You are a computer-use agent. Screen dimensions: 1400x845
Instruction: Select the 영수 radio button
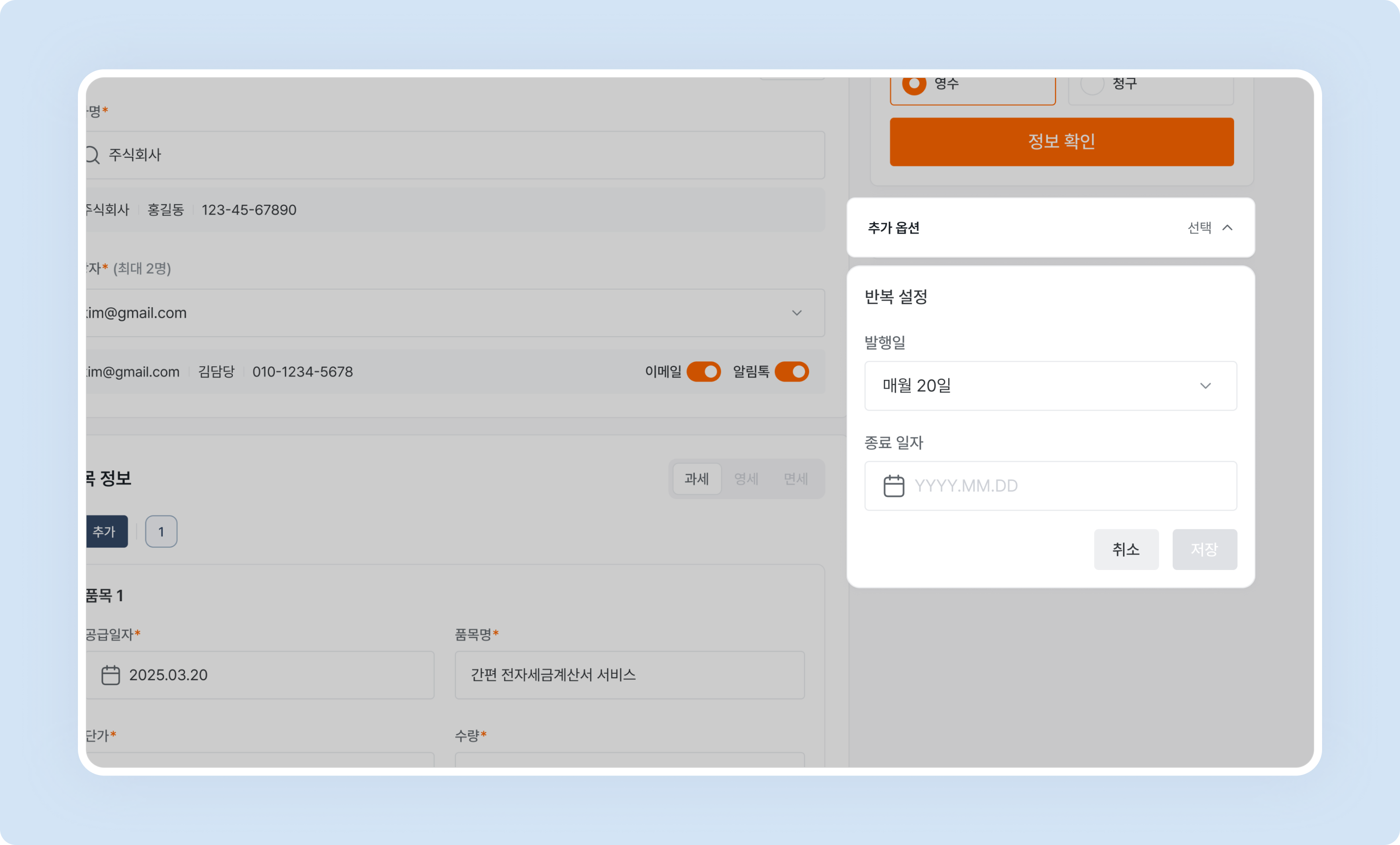[915, 84]
